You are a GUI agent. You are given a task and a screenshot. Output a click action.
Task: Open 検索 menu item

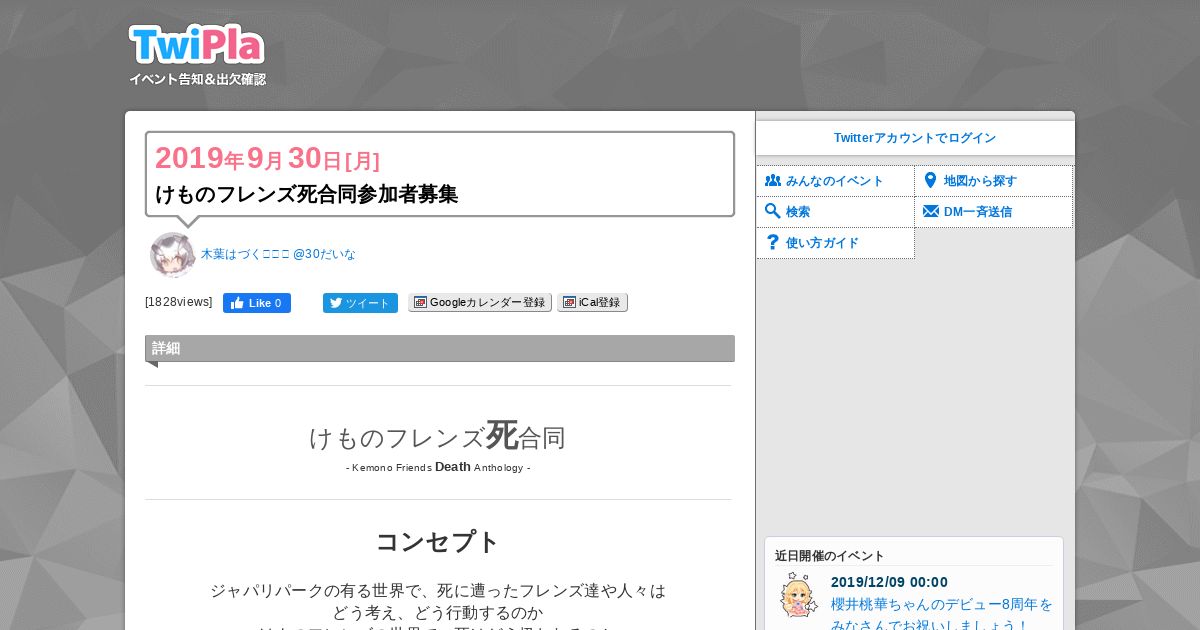pos(835,212)
